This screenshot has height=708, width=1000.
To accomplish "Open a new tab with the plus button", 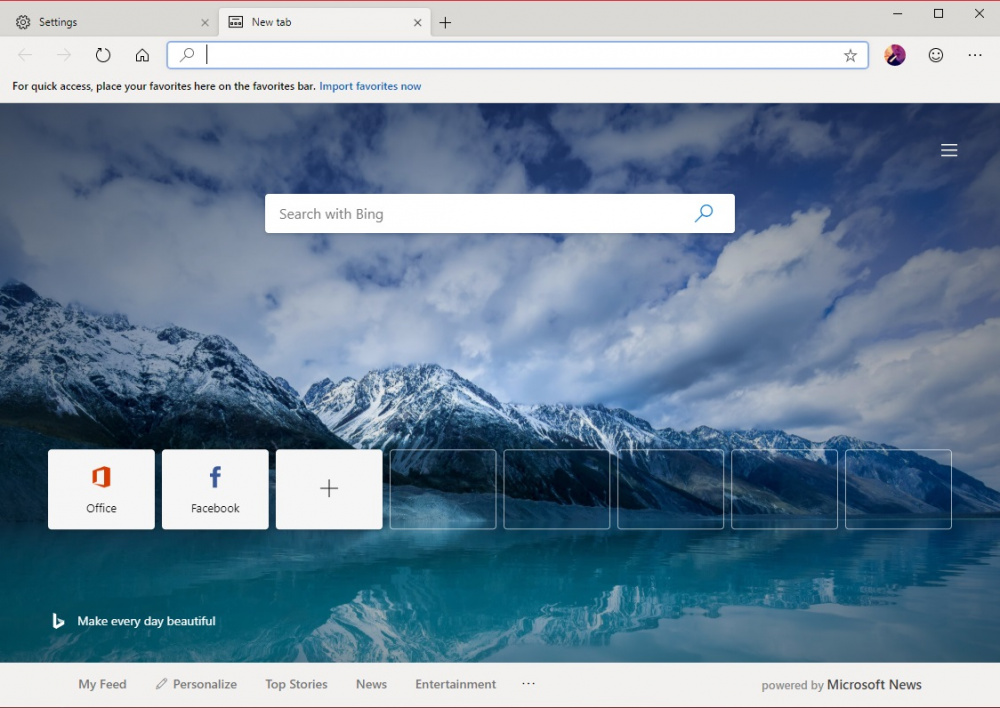I will [x=445, y=22].
